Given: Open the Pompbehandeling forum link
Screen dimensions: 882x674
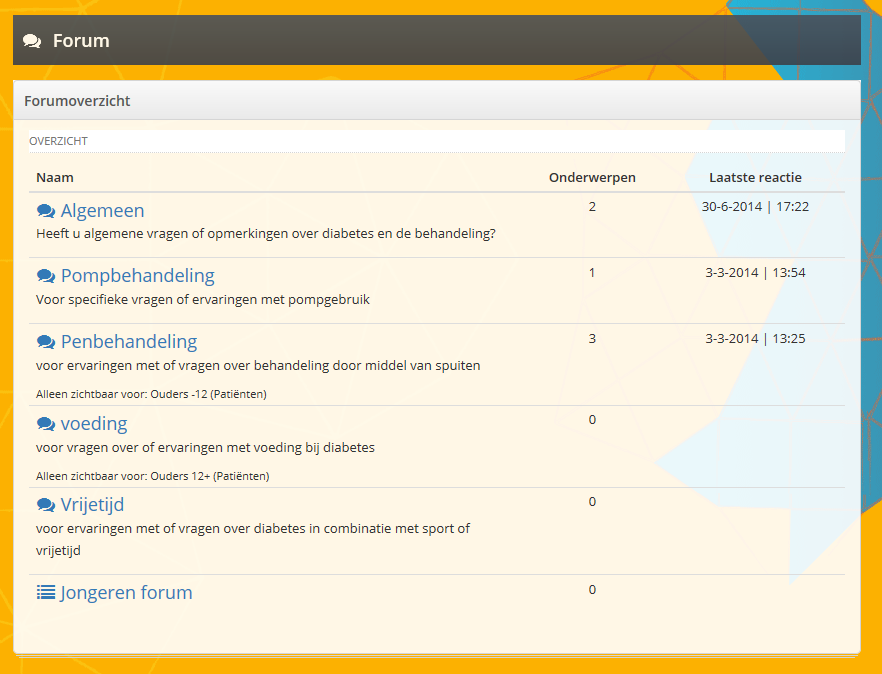Looking at the screenshot, I should tap(137, 276).
